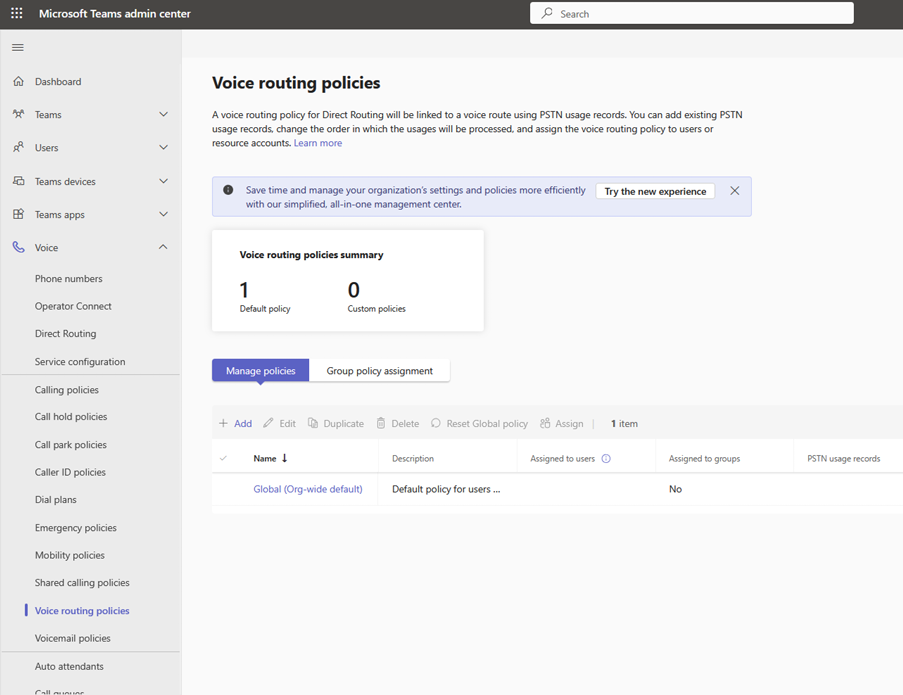Screen dimensions: 903x695
Task: Click the Add policy button label
Action: click(243, 423)
